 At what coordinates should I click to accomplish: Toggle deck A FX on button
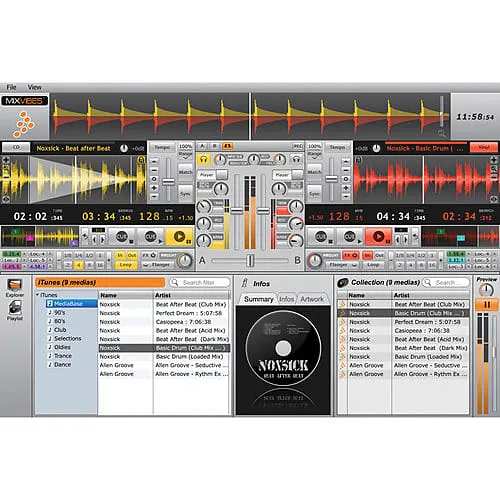[149, 256]
